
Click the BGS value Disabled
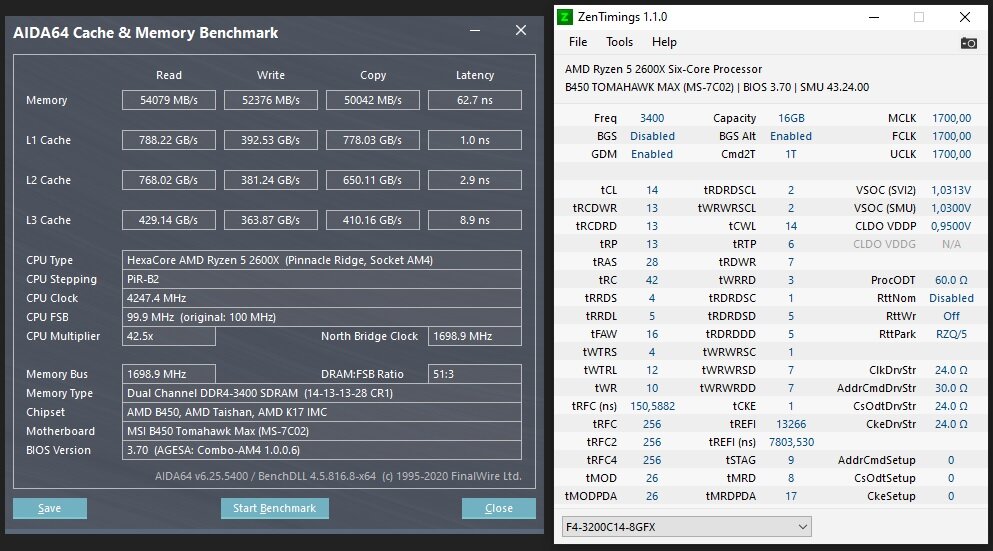[652, 136]
